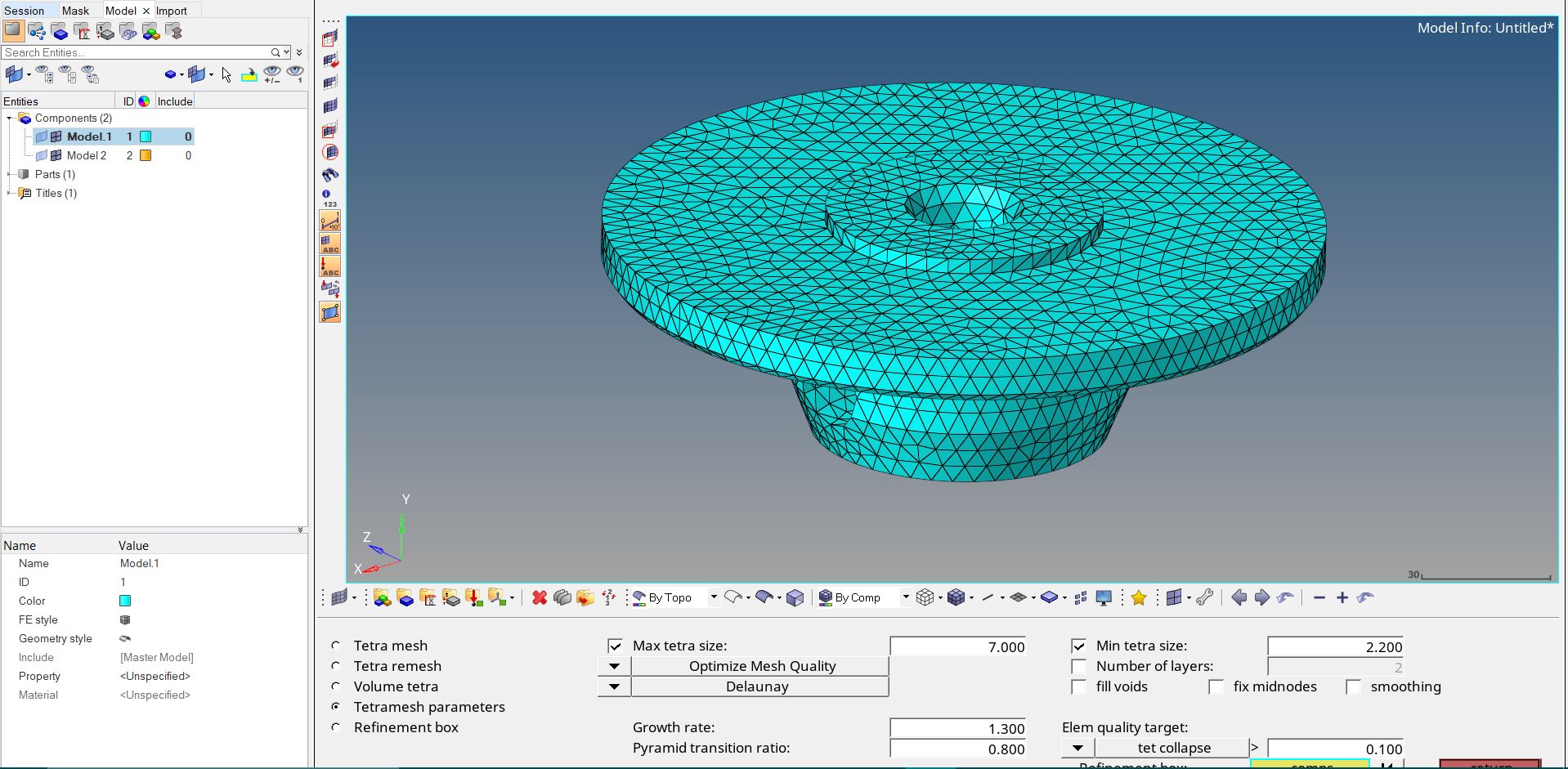
Task: Click the Optimize Mesh Quality selector
Action: [759, 666]
